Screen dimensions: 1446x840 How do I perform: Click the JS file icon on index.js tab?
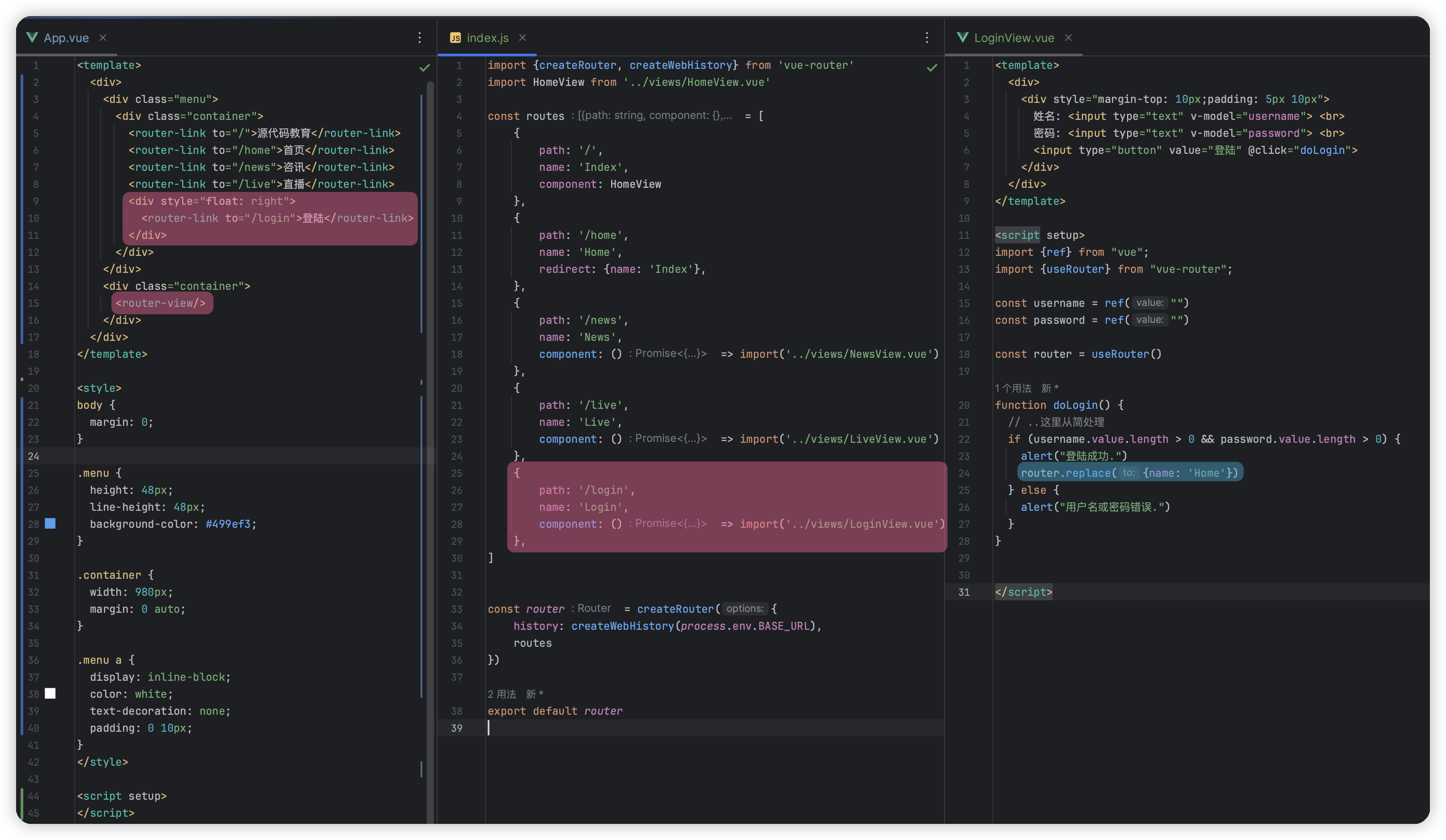455,38
